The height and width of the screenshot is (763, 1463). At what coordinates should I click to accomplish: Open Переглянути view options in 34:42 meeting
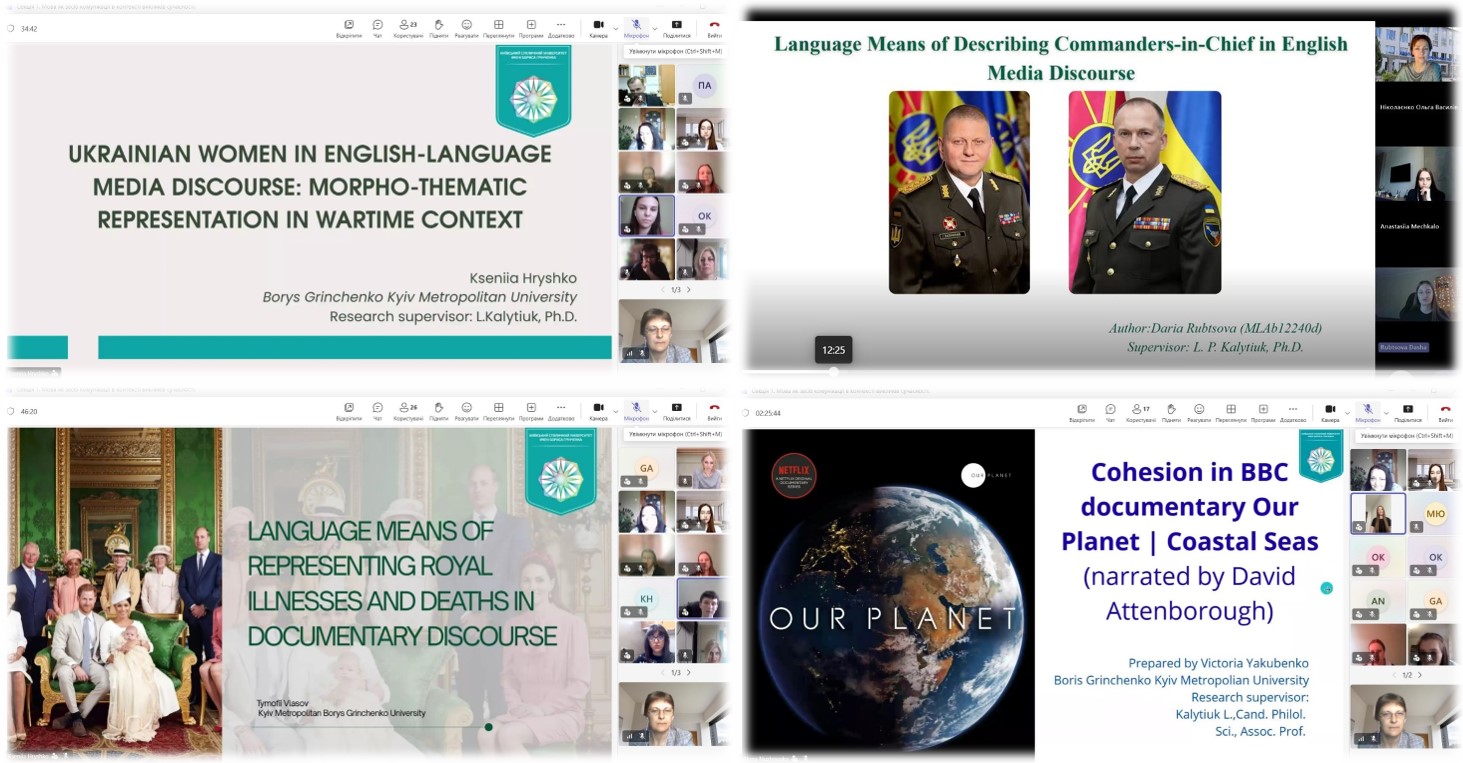click(x=498, y=28)
